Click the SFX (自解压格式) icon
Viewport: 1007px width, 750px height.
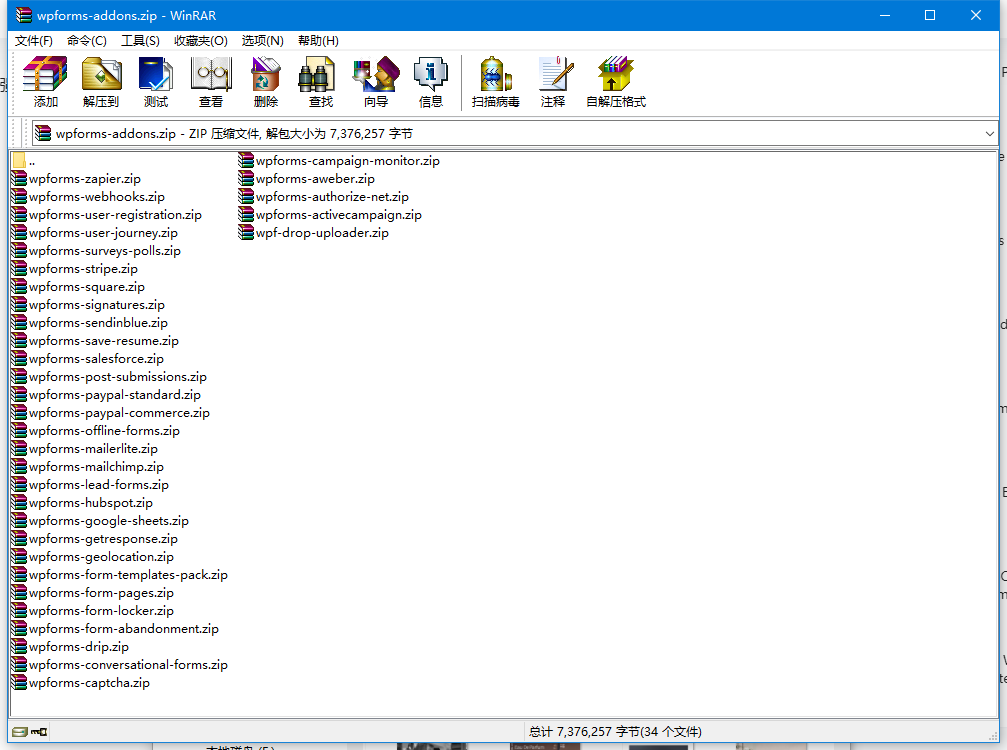point(615,82)
